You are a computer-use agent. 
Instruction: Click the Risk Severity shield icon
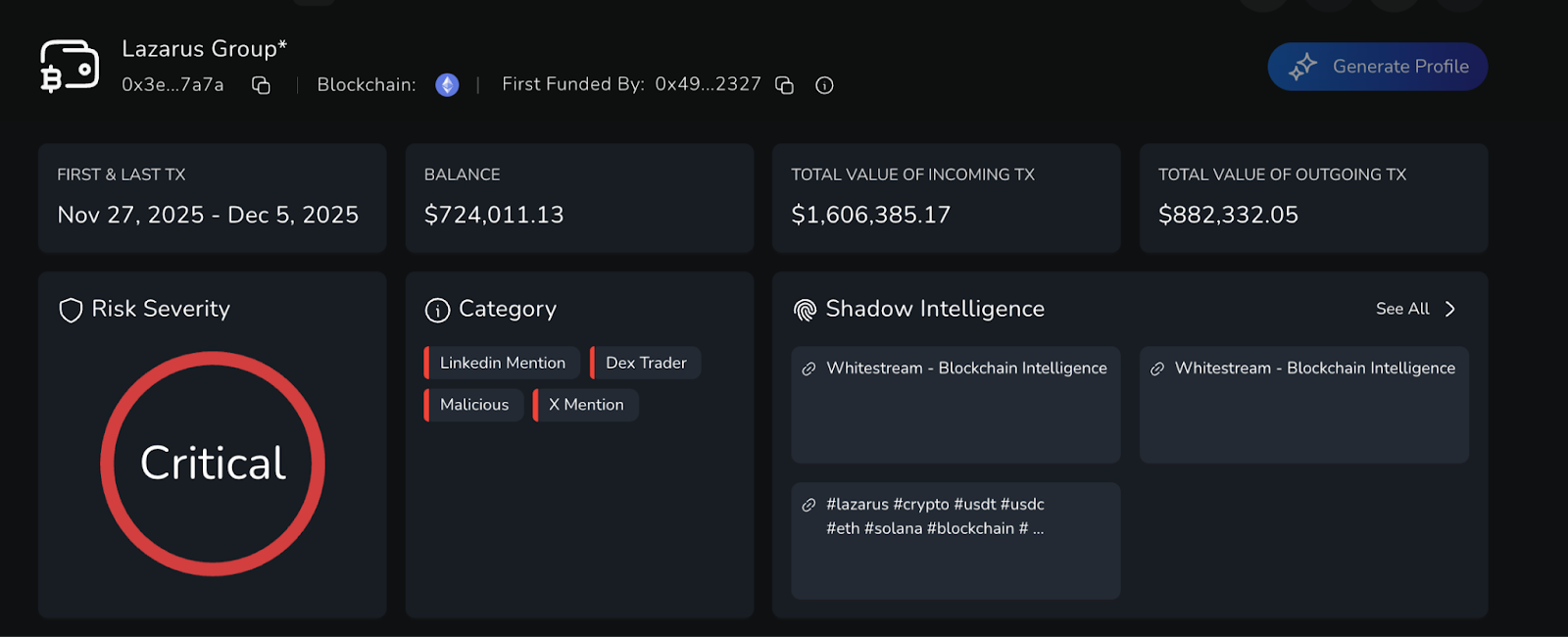point(71,310)
